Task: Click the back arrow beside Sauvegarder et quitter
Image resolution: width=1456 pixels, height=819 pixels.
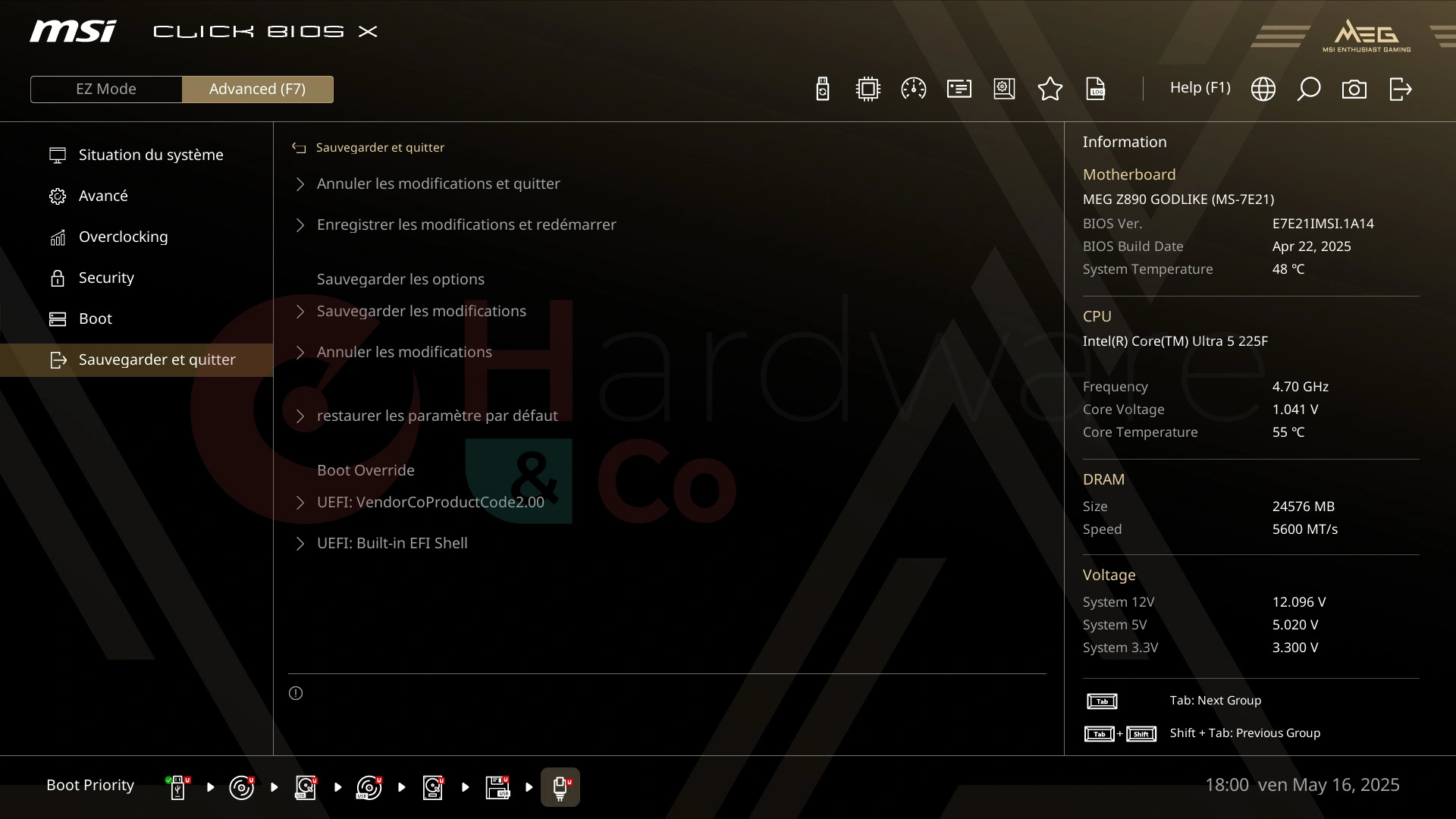Action: (x=299, y=148)
